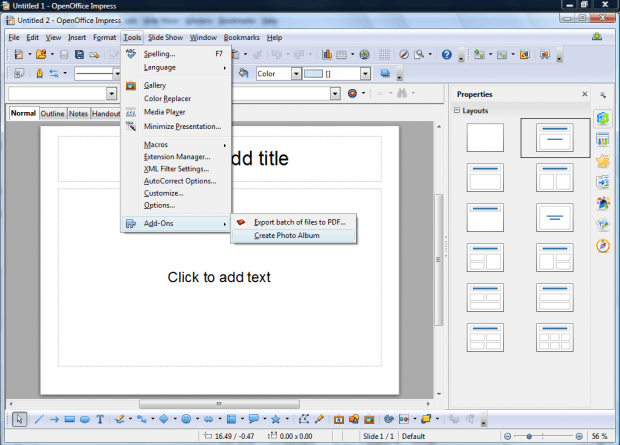Viewport: 620px width, 445px height.
Task: Select Export batch of files to PDF
Action: click(293, 222)
